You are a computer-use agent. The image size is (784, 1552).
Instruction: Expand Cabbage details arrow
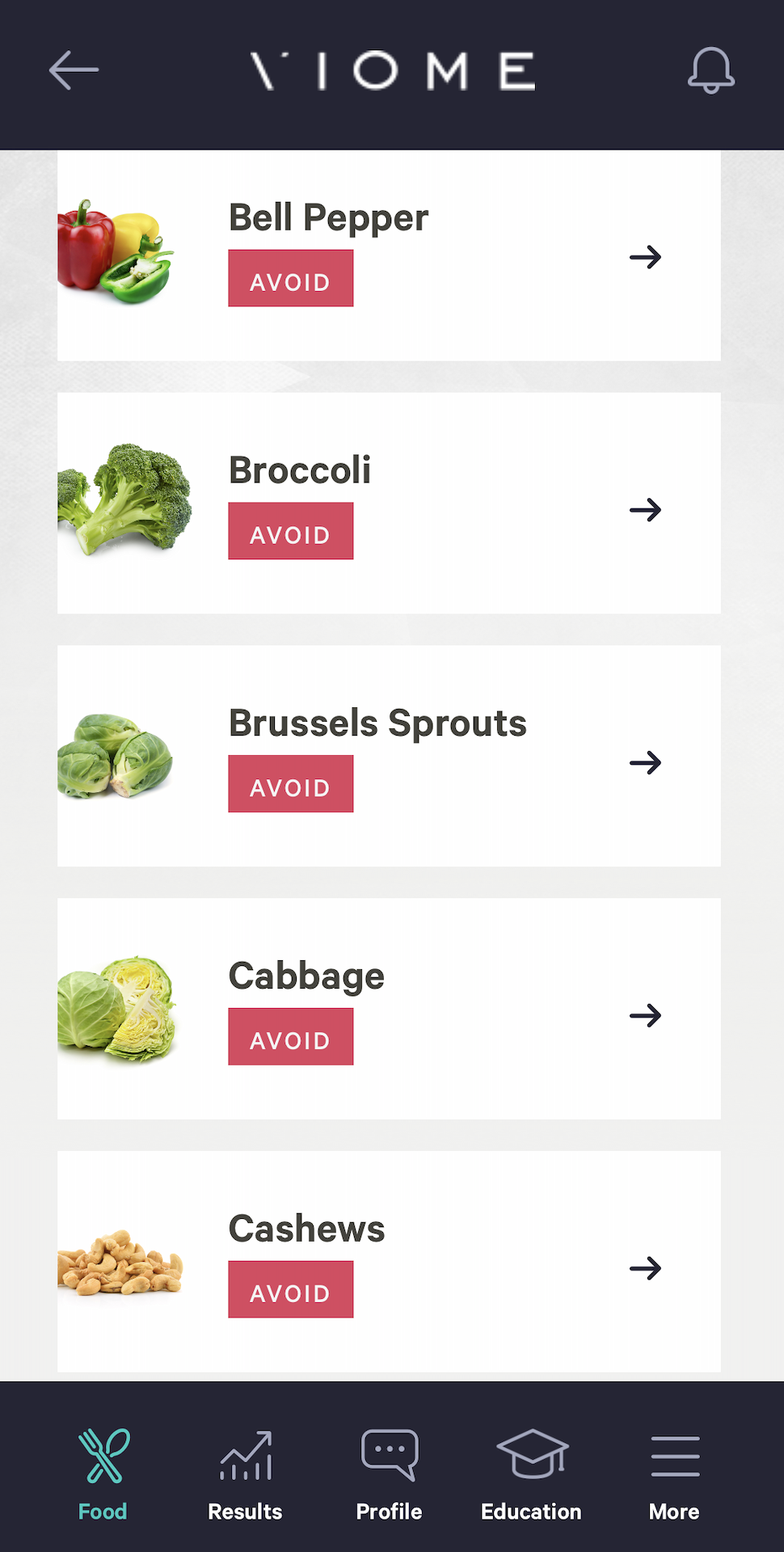coord(645,1015)
